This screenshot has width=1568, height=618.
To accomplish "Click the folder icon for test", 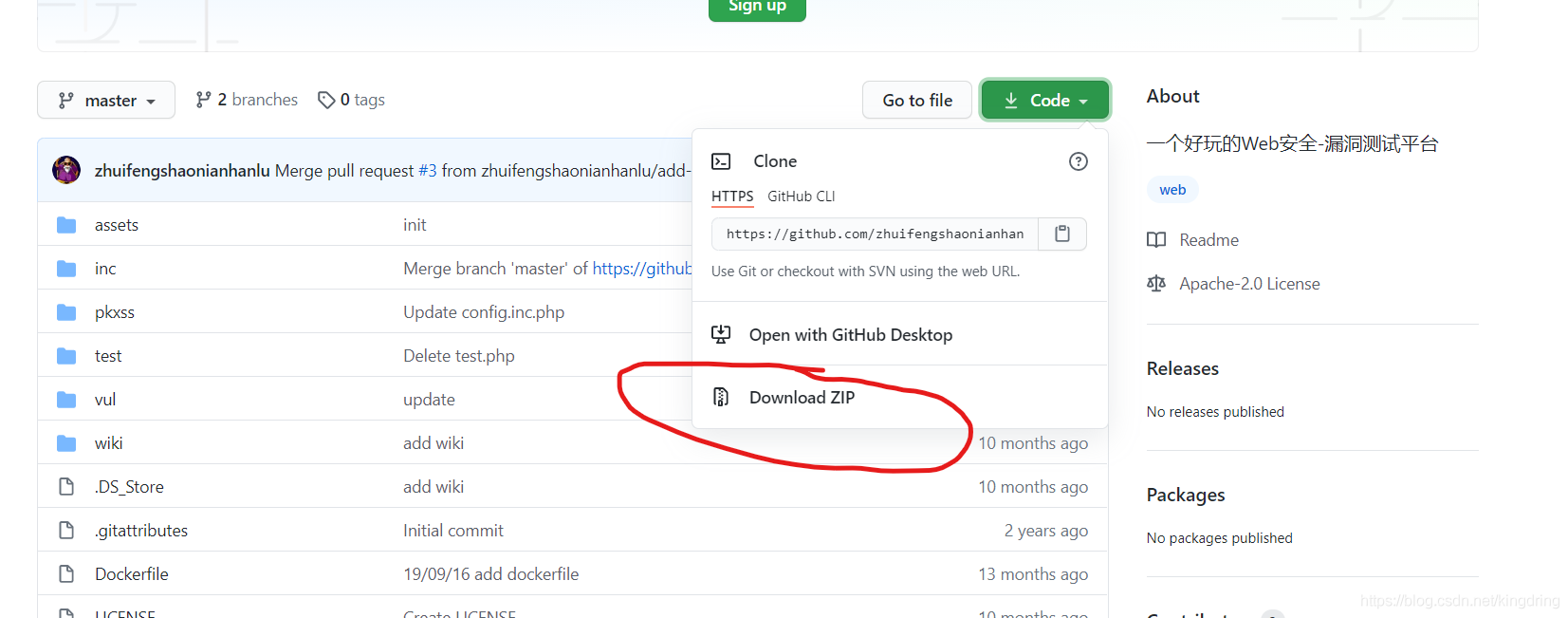I will pyautogui.click(x=66, y=356).
